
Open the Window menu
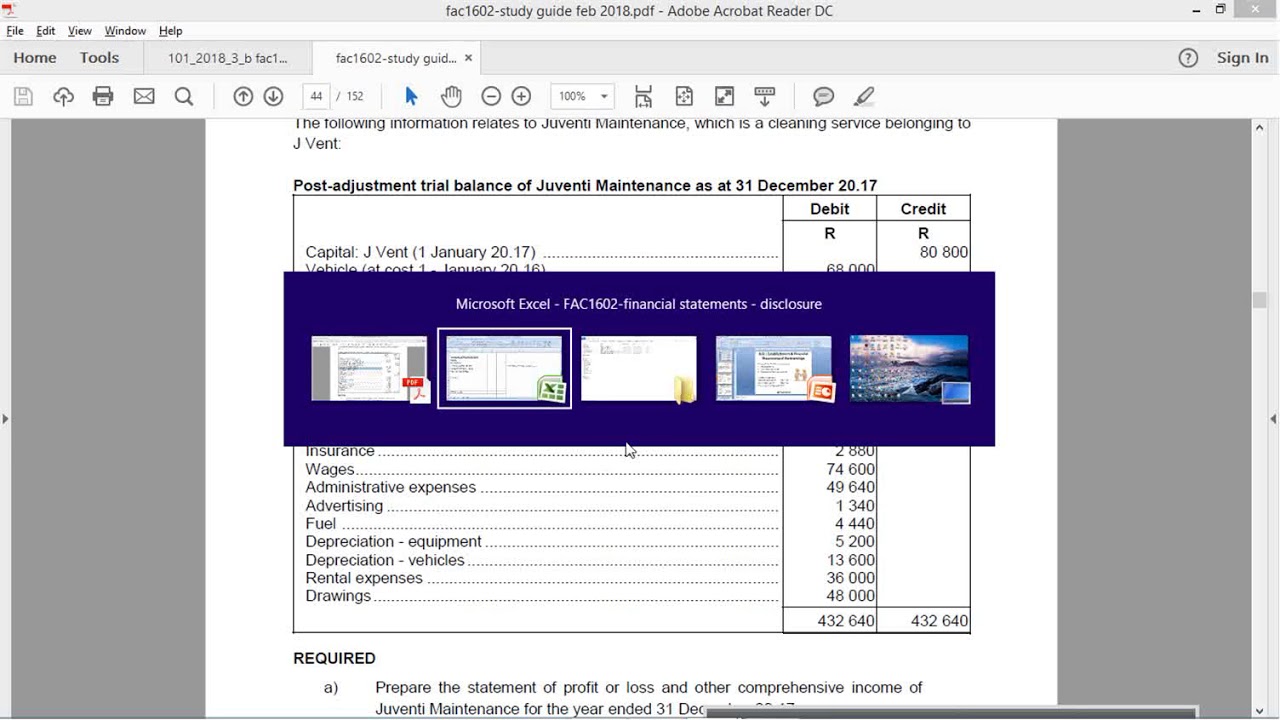click(x=125, y=31)
